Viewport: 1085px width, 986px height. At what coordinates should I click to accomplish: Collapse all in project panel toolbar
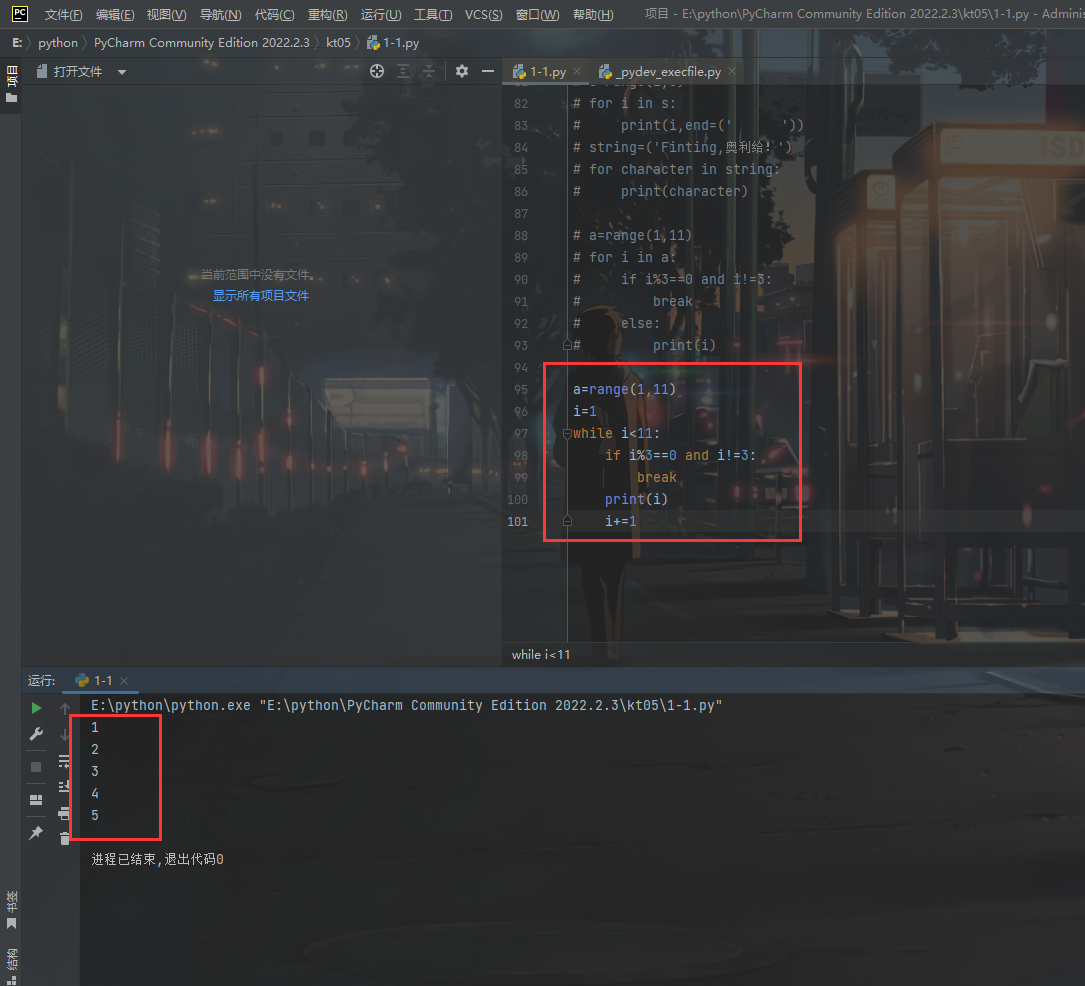pyautogui.click(x=429, y=71)
